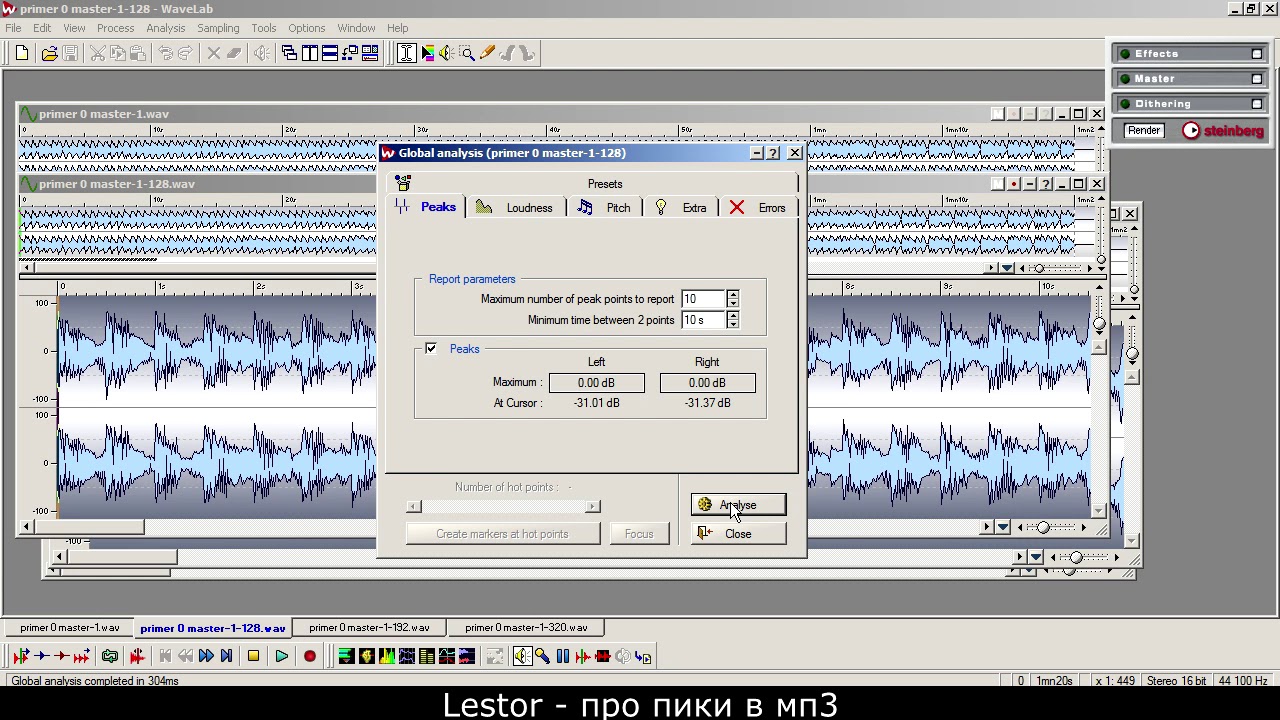This screenshot has height=720, width=1280.
Task: Toggle the Dithering green LED
Action: tap(1125, 104)
